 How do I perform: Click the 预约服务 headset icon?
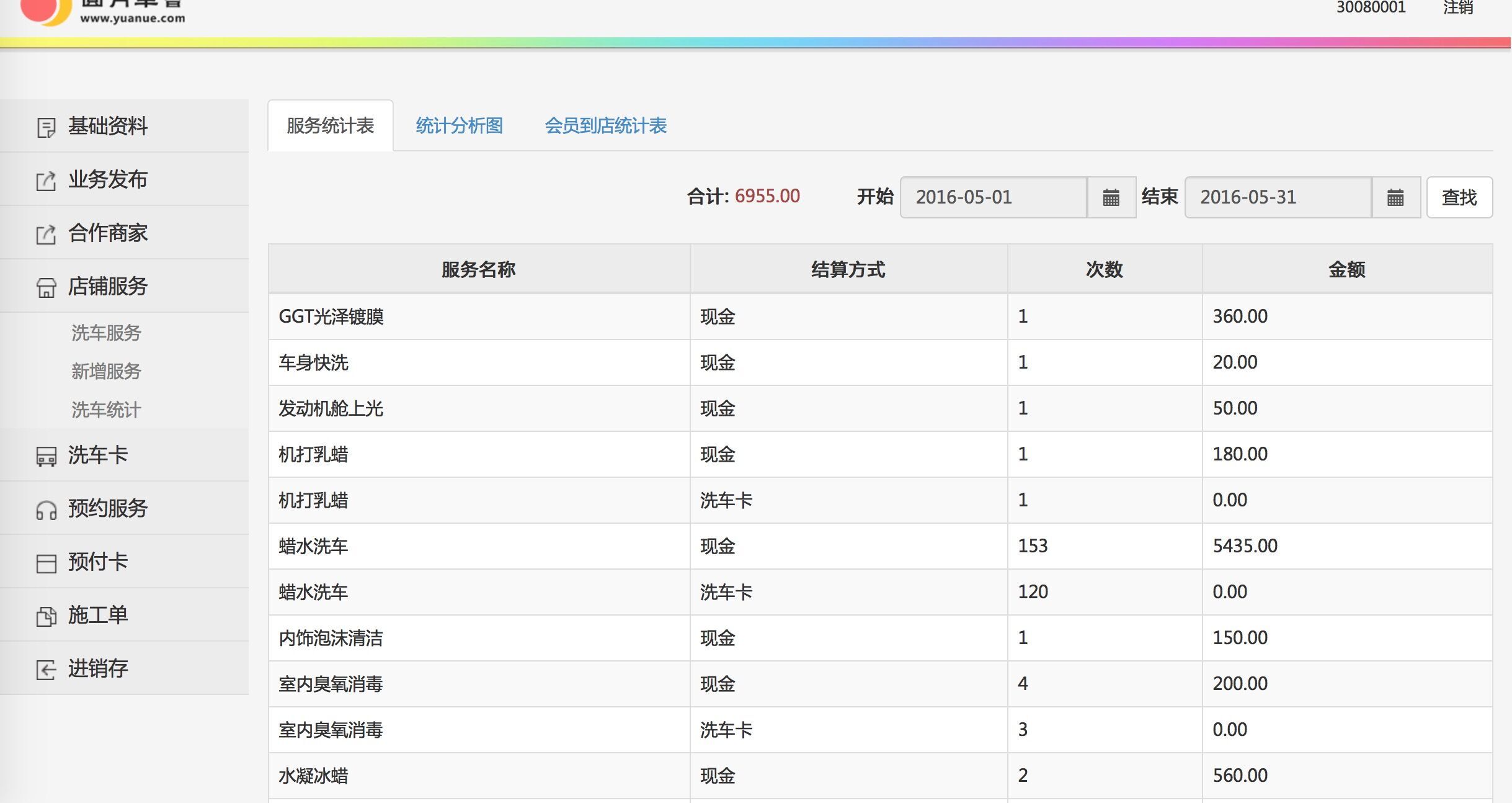point(46,509)
